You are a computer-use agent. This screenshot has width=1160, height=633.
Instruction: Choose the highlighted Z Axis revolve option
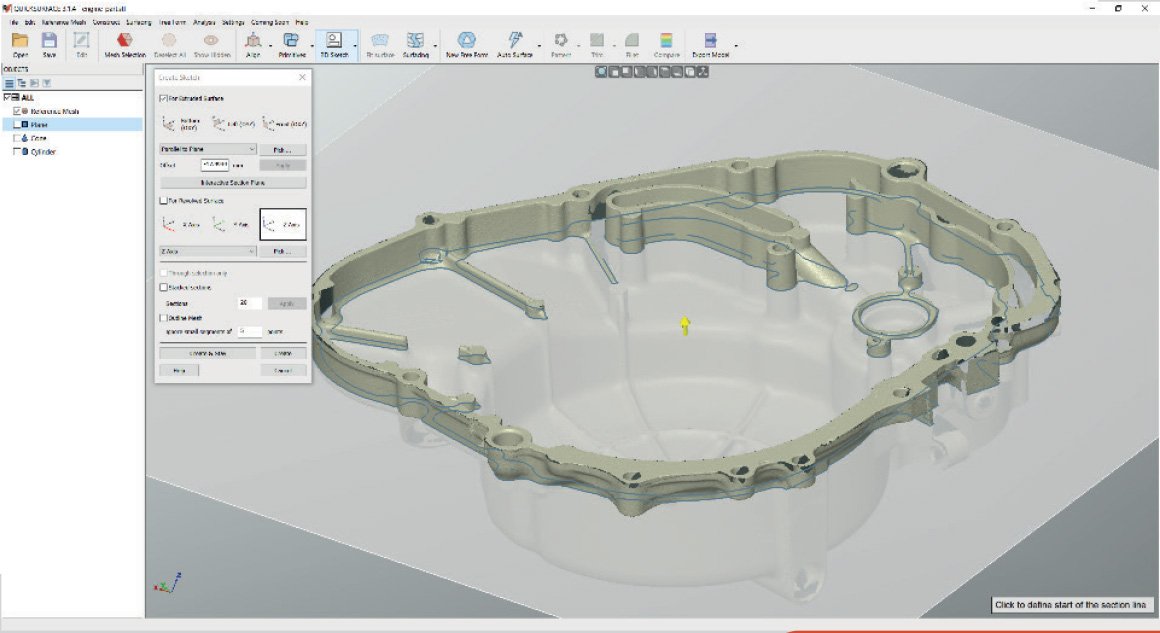point(283,224)
